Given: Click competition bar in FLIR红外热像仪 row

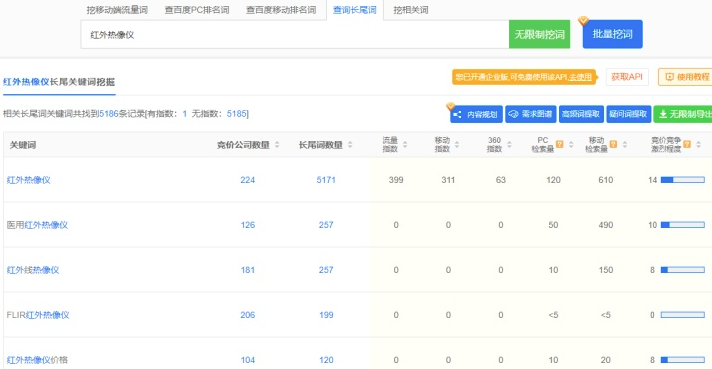Looking at the screenshot, I should tap(682, 315).
